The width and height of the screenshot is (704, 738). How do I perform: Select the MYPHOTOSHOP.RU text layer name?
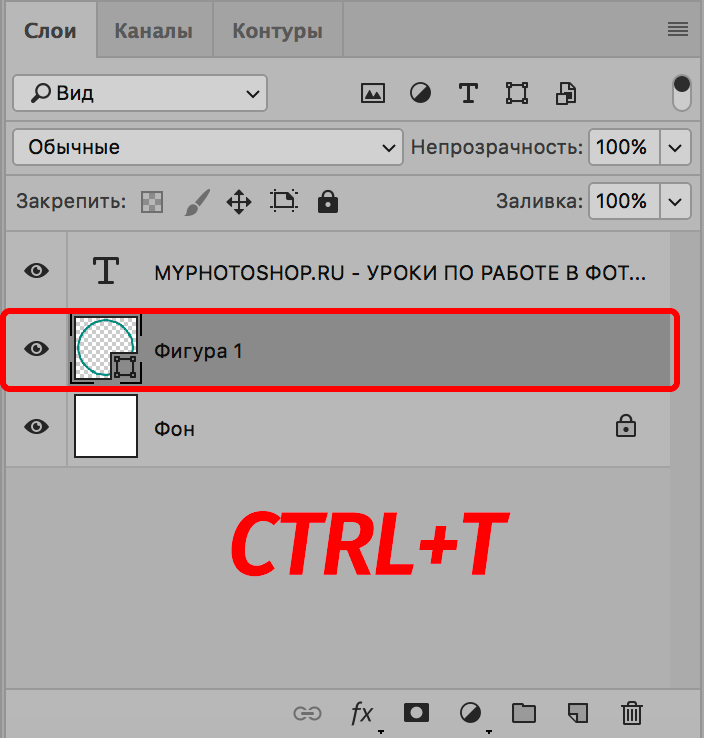pyautogui.click(x=400, y=273)
